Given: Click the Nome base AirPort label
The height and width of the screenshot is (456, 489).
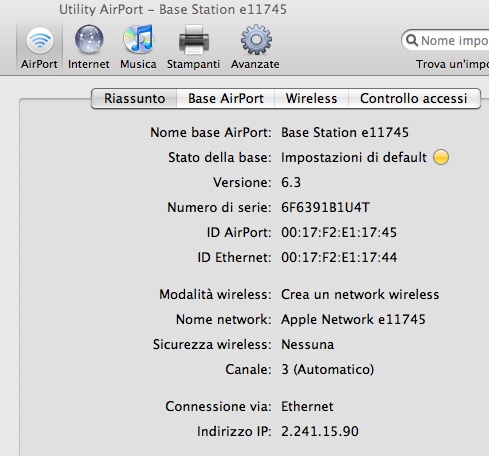Looking at the screenshot, I should click(x=211, y=133).
